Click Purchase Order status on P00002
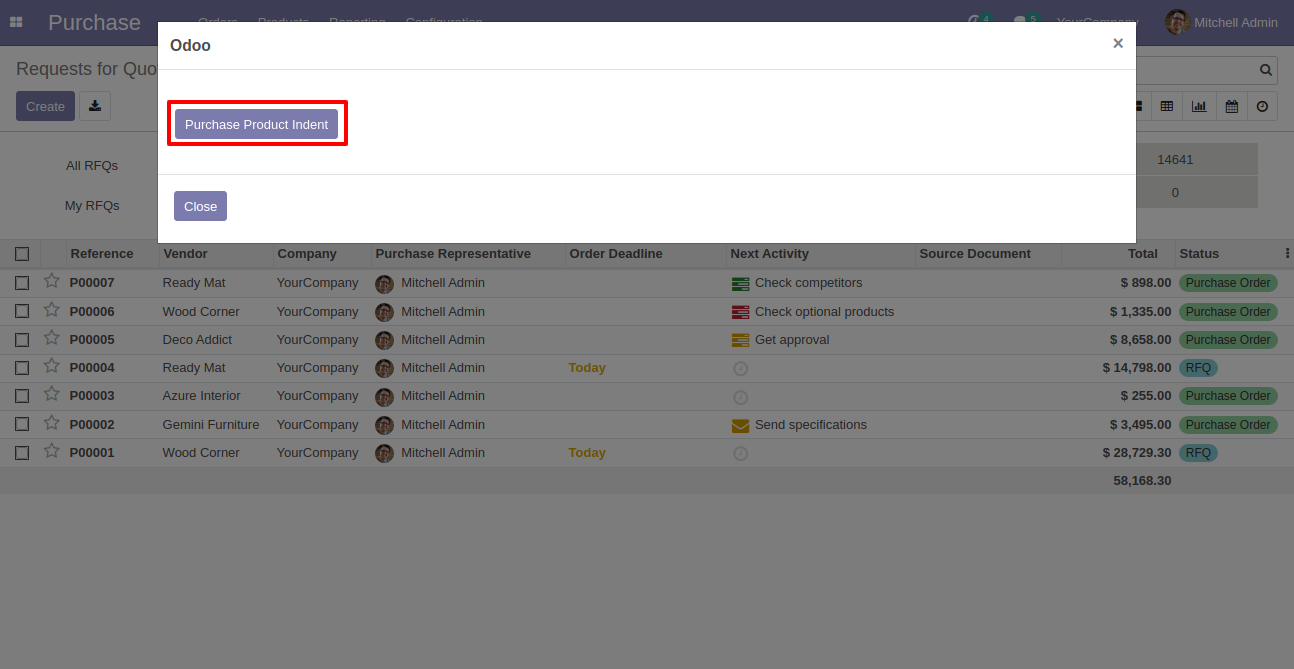1294x669 pixels. tap(1228, 425)
